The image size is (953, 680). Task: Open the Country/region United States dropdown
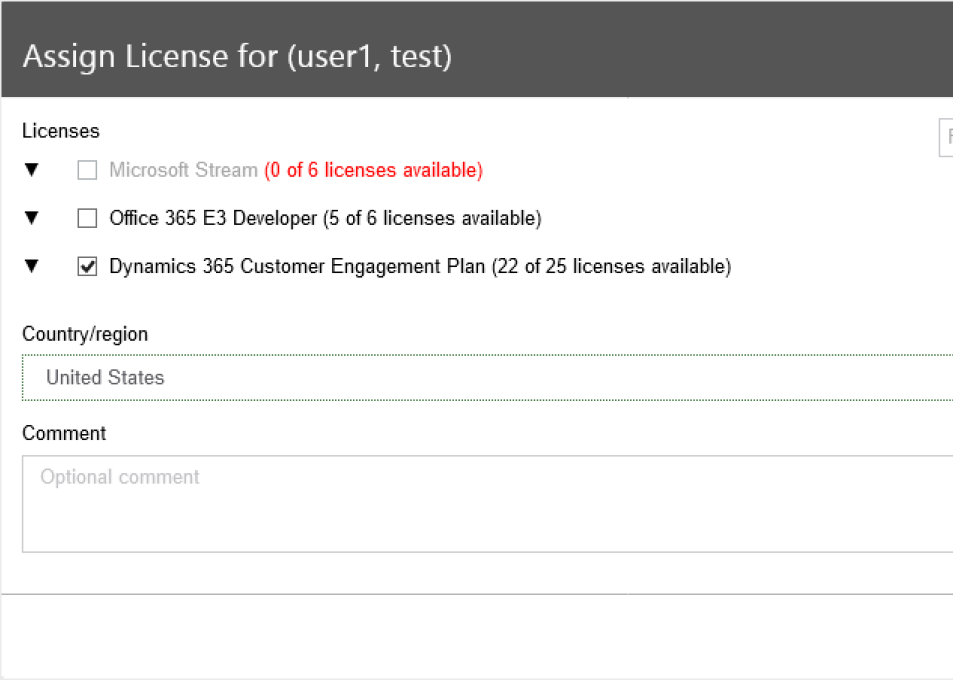coord(487,377)
